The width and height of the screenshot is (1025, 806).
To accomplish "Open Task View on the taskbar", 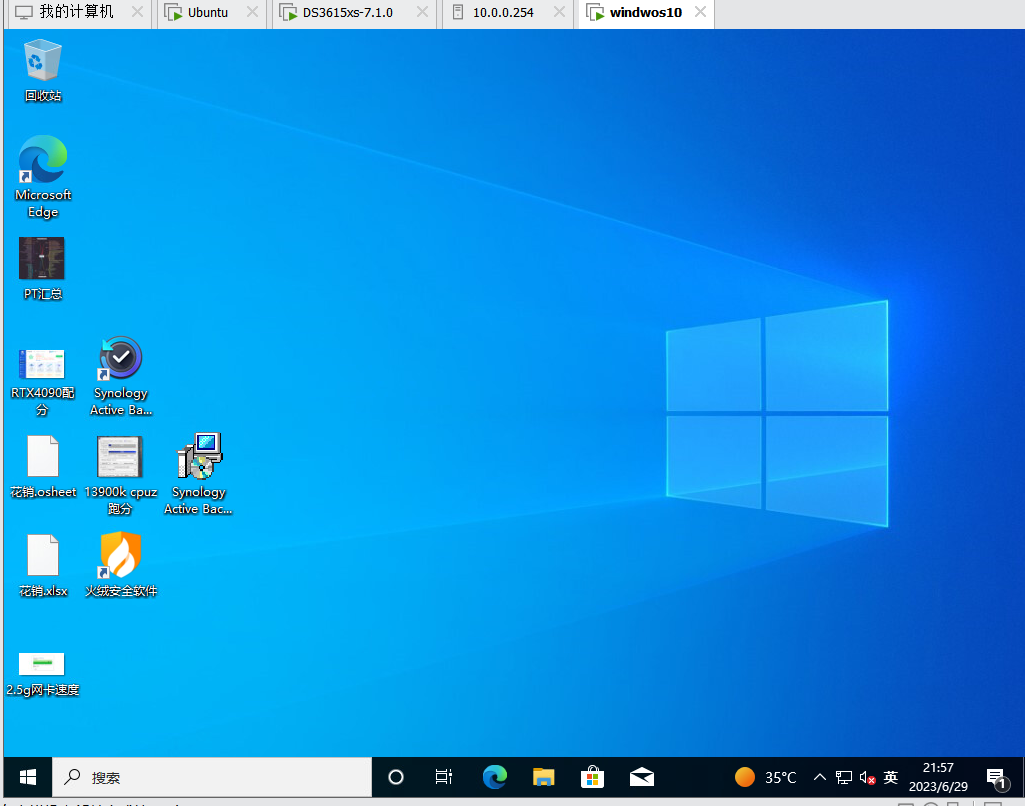I will pos(444,777).
